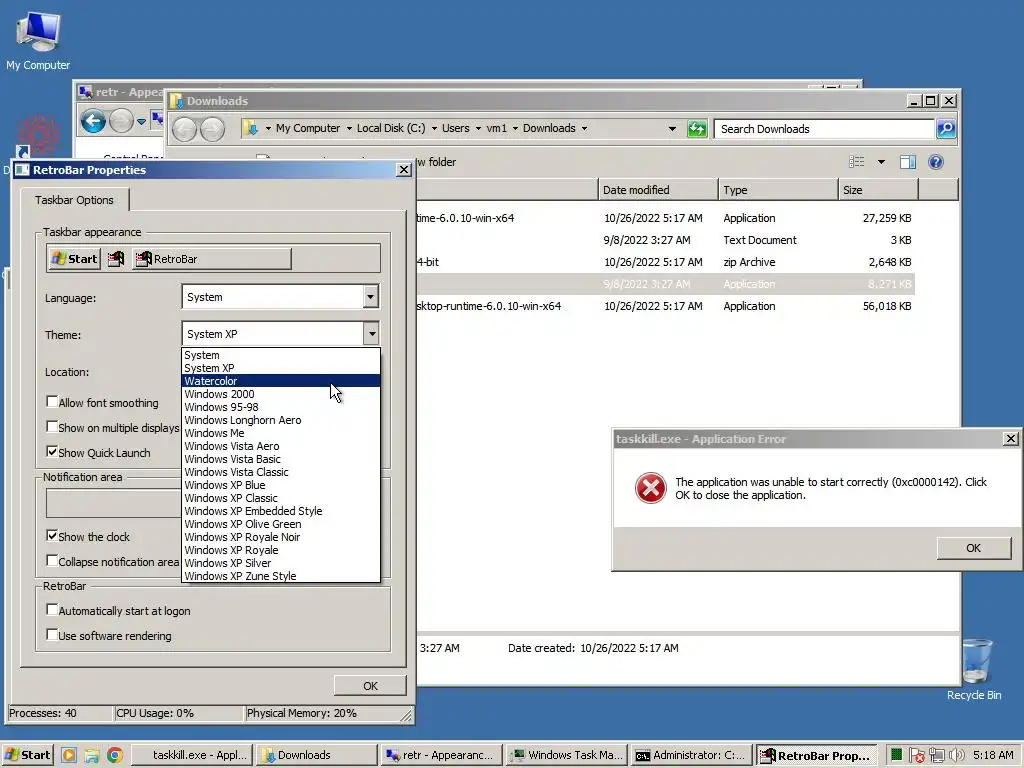Sort Downloads by Type column header

tap(778, 190)
